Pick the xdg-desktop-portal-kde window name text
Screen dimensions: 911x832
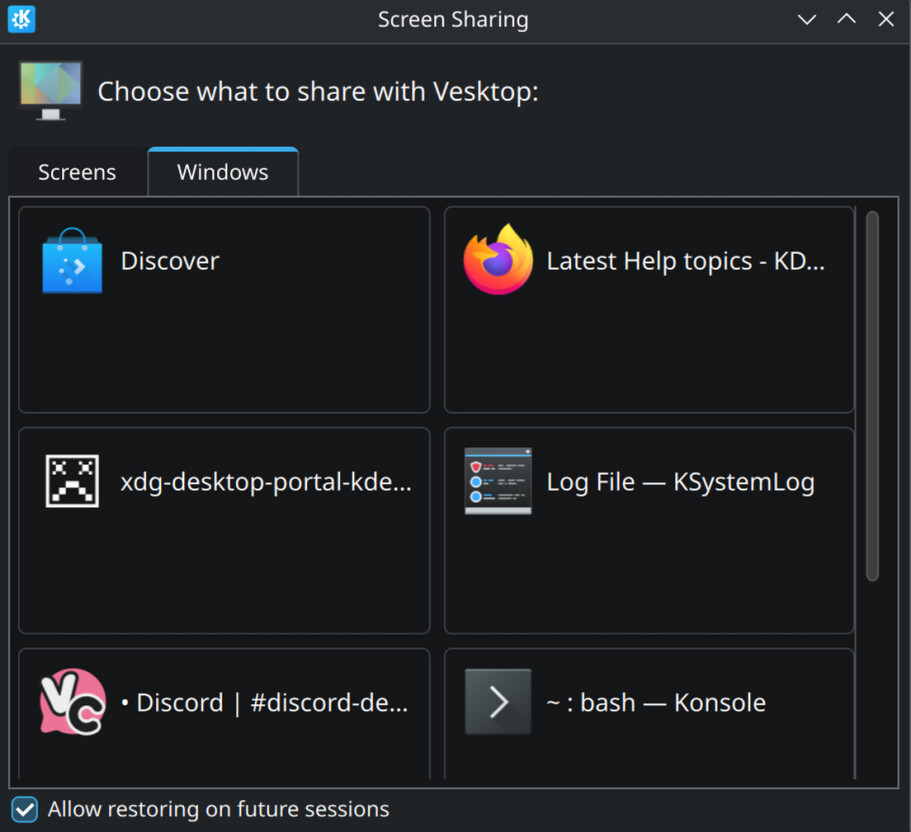(266, 482)
